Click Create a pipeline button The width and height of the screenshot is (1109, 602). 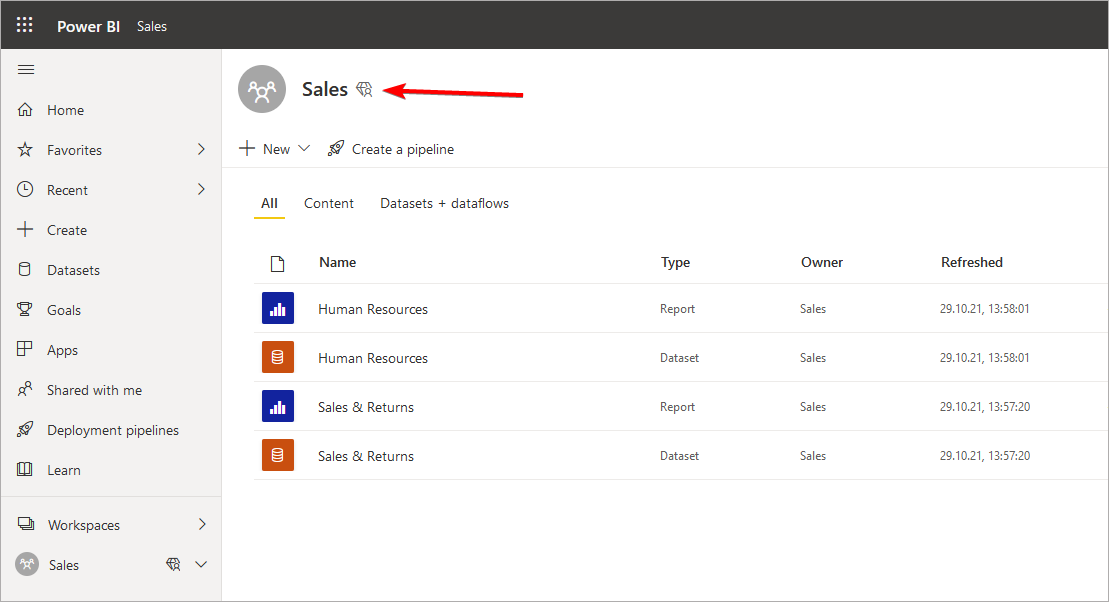(391, 149)
